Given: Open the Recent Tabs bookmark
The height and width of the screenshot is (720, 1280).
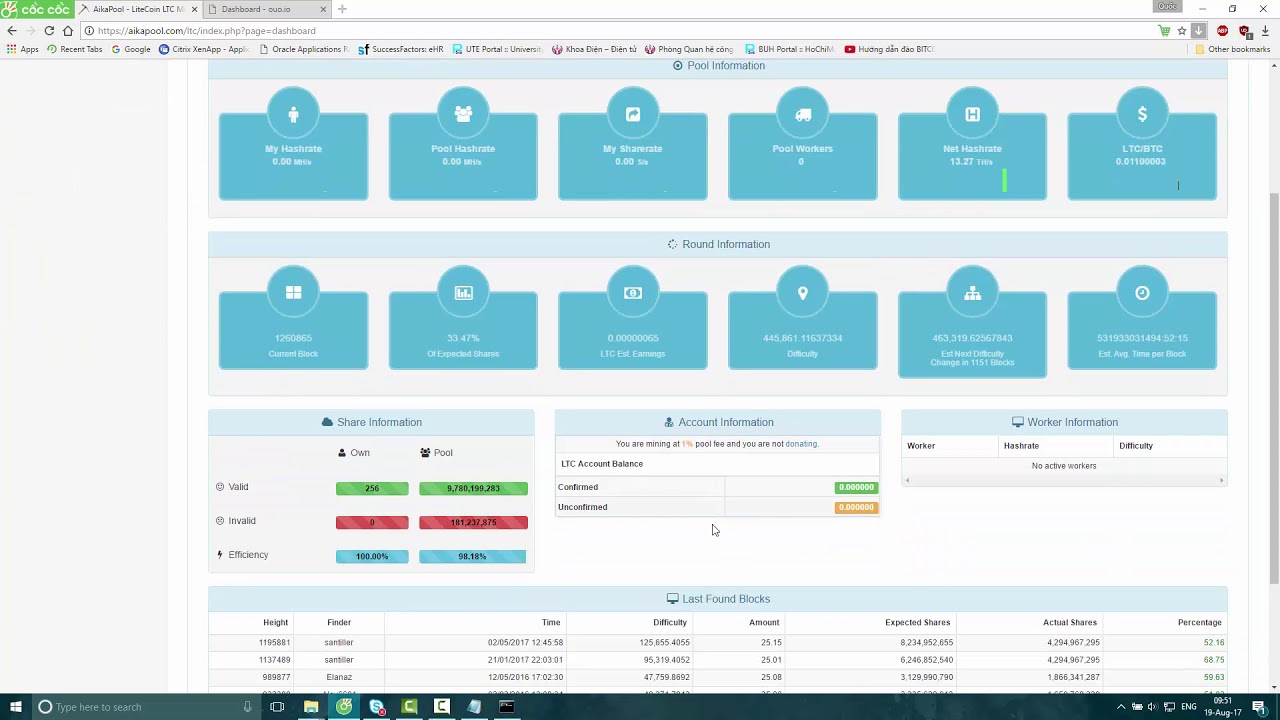Looking at the screenshot, I should [74, 49].
